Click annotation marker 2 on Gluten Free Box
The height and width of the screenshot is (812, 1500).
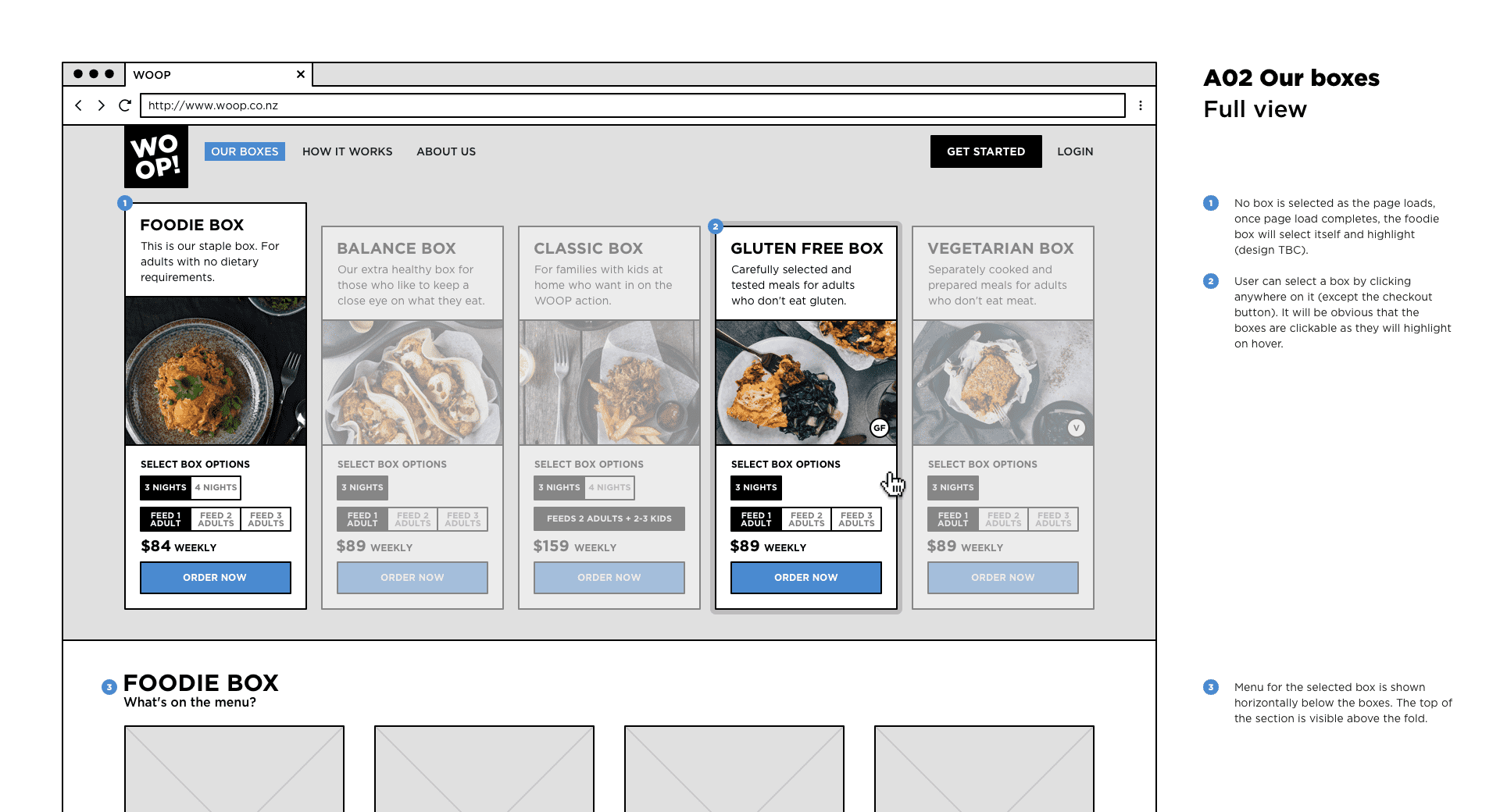[x=716, y=226]
